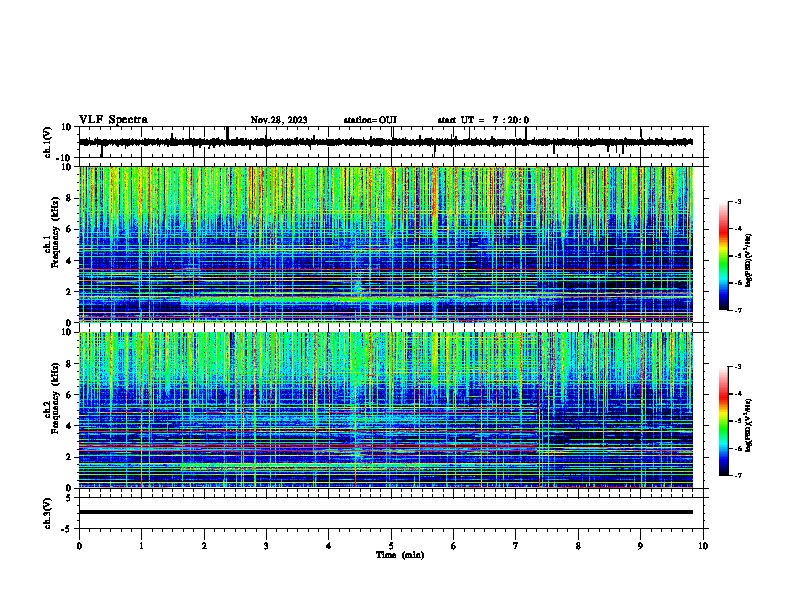Click the ch.1 spectrogram color bar
This screenshot has height=612, width=792.
724,256
